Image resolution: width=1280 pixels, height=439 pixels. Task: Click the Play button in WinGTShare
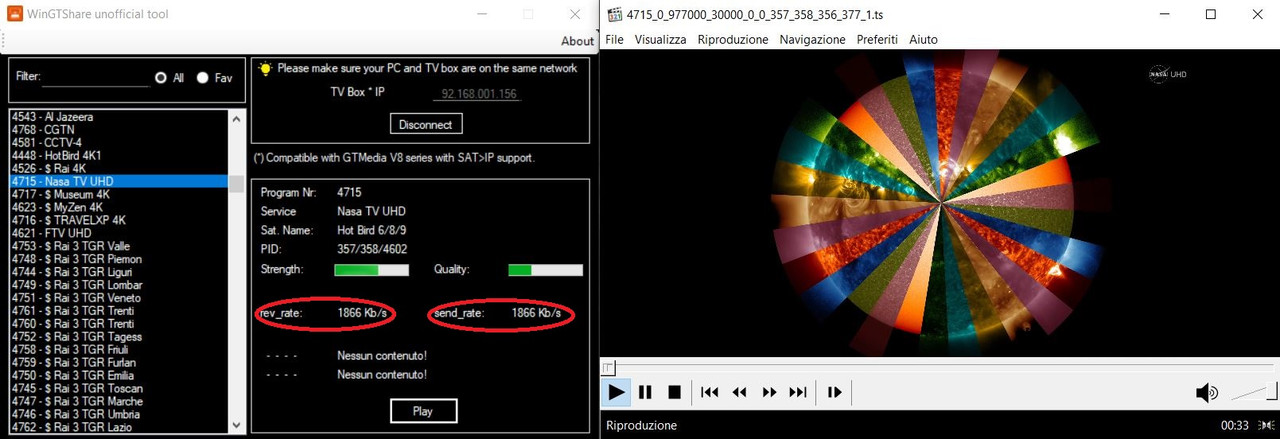(x=423, y=411)
